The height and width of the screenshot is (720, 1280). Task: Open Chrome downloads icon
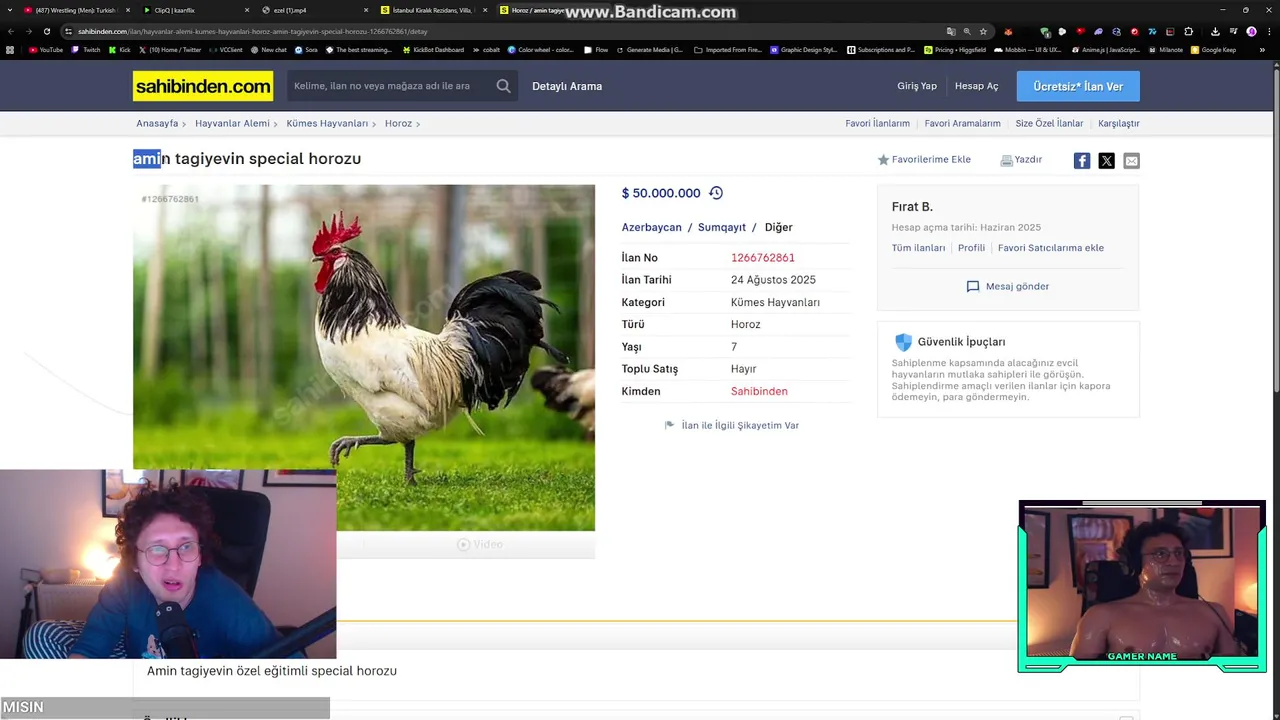pos(1215,31)
